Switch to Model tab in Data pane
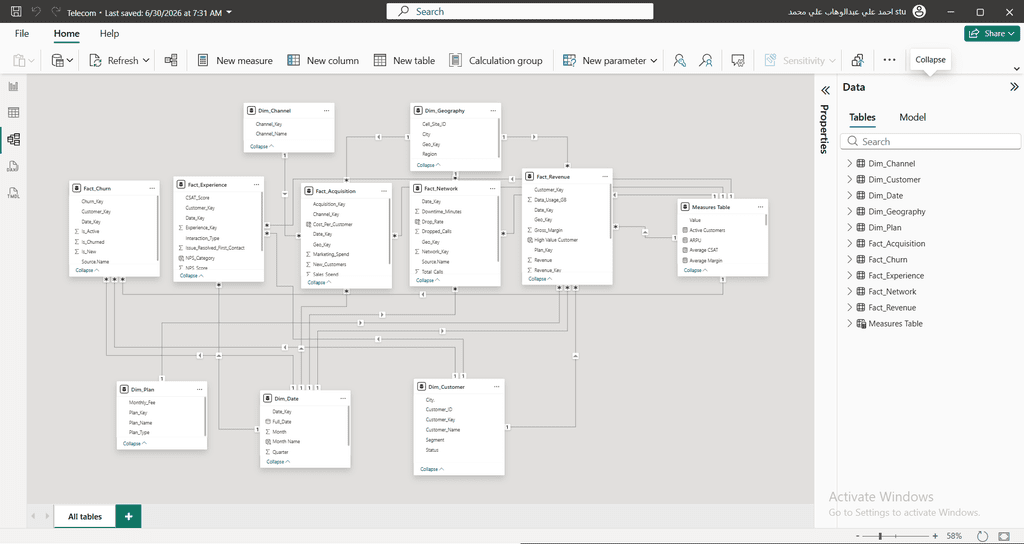Viewport: 1024px width, 544px height. (x=912, y=118)
